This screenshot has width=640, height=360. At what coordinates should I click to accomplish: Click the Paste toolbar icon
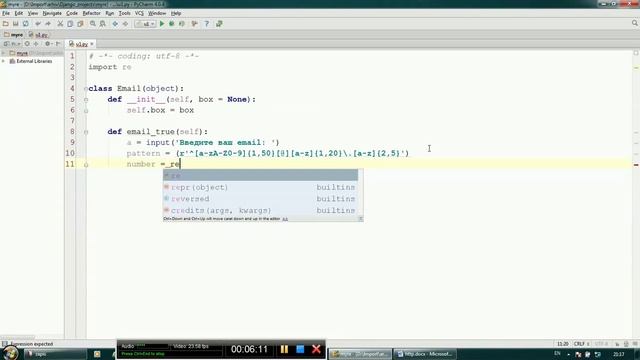coord(80,24)
